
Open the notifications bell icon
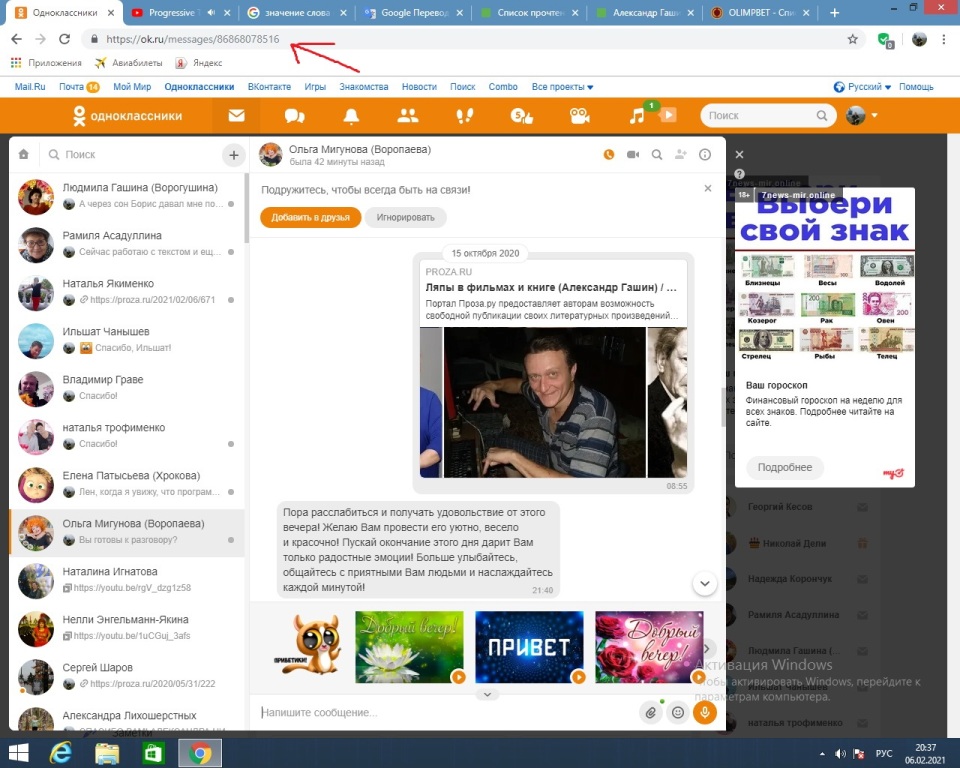click(x=351, y=115)
